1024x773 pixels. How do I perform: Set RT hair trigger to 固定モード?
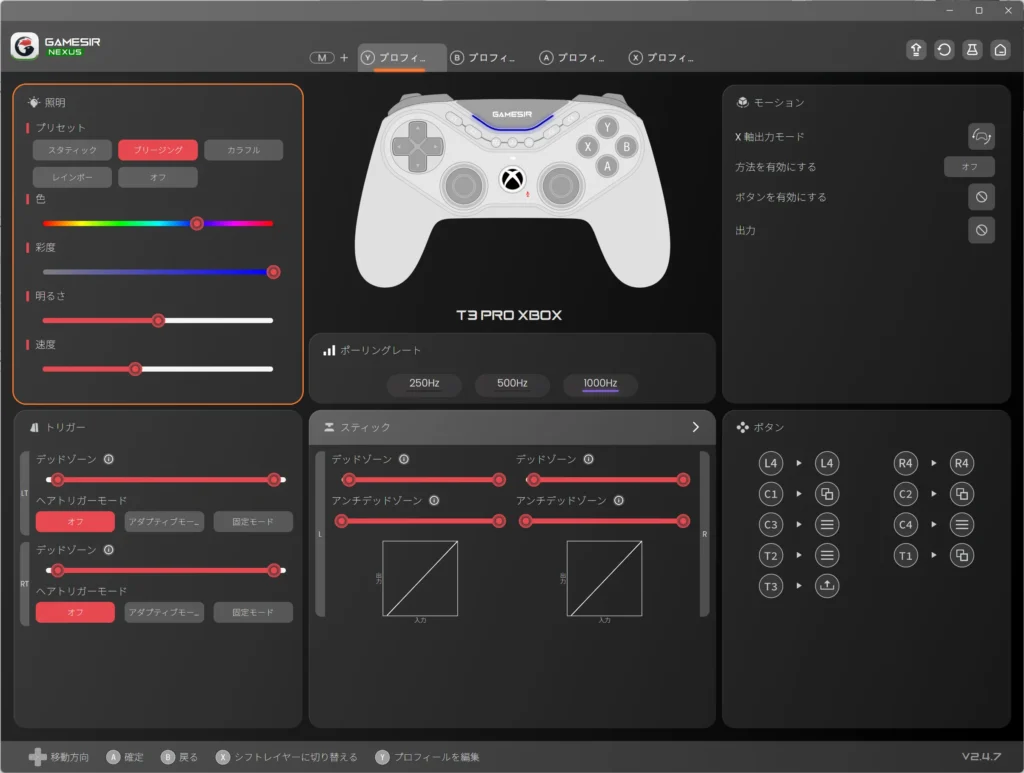253,612
